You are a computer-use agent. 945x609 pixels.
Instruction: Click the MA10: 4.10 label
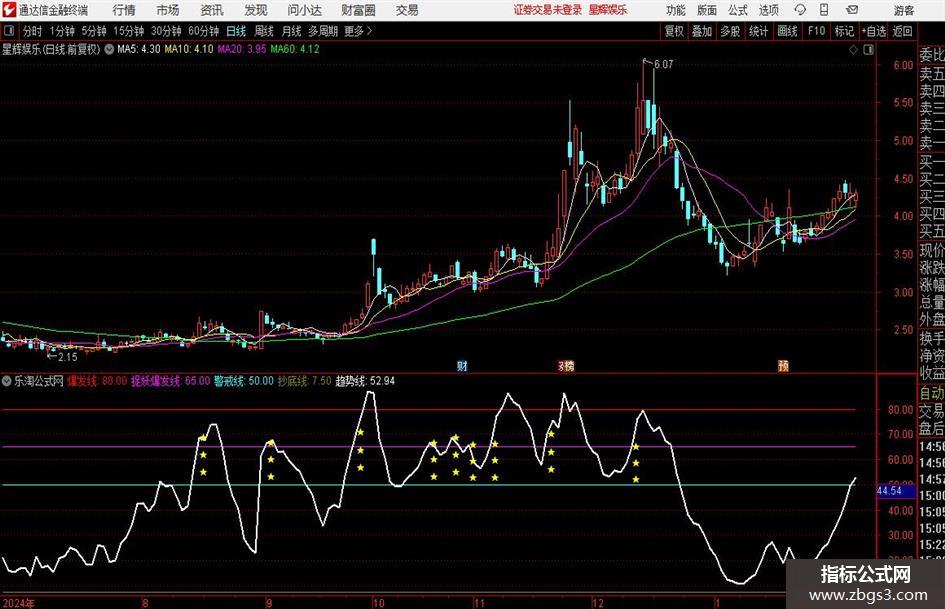pos(189,49)
